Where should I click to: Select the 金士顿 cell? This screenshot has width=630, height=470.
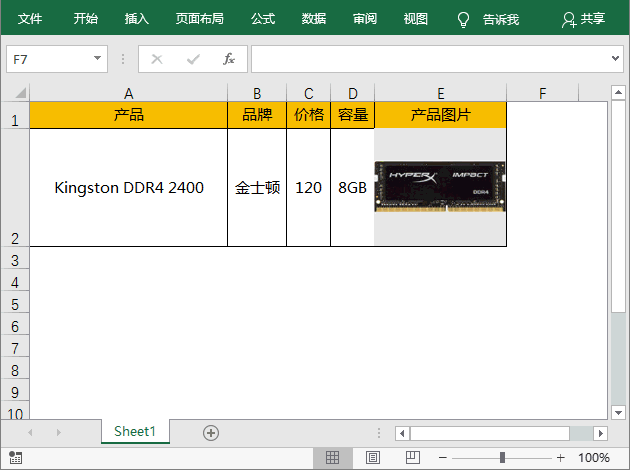[257, 188]
